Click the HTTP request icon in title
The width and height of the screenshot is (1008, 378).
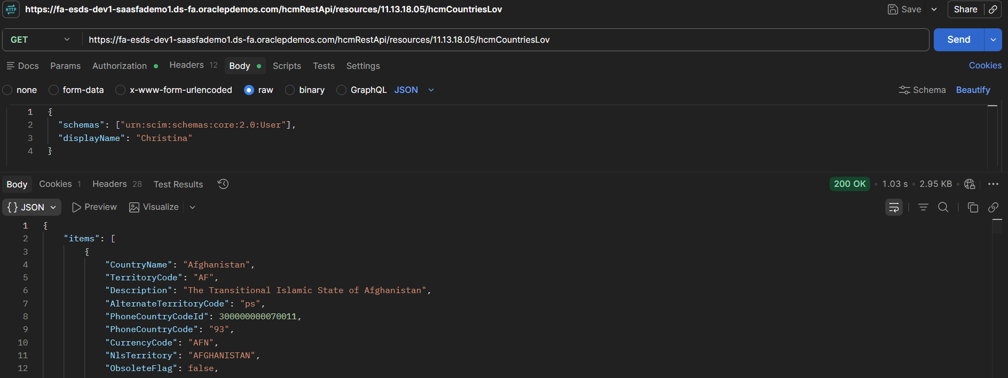click(x=12, y=9)
